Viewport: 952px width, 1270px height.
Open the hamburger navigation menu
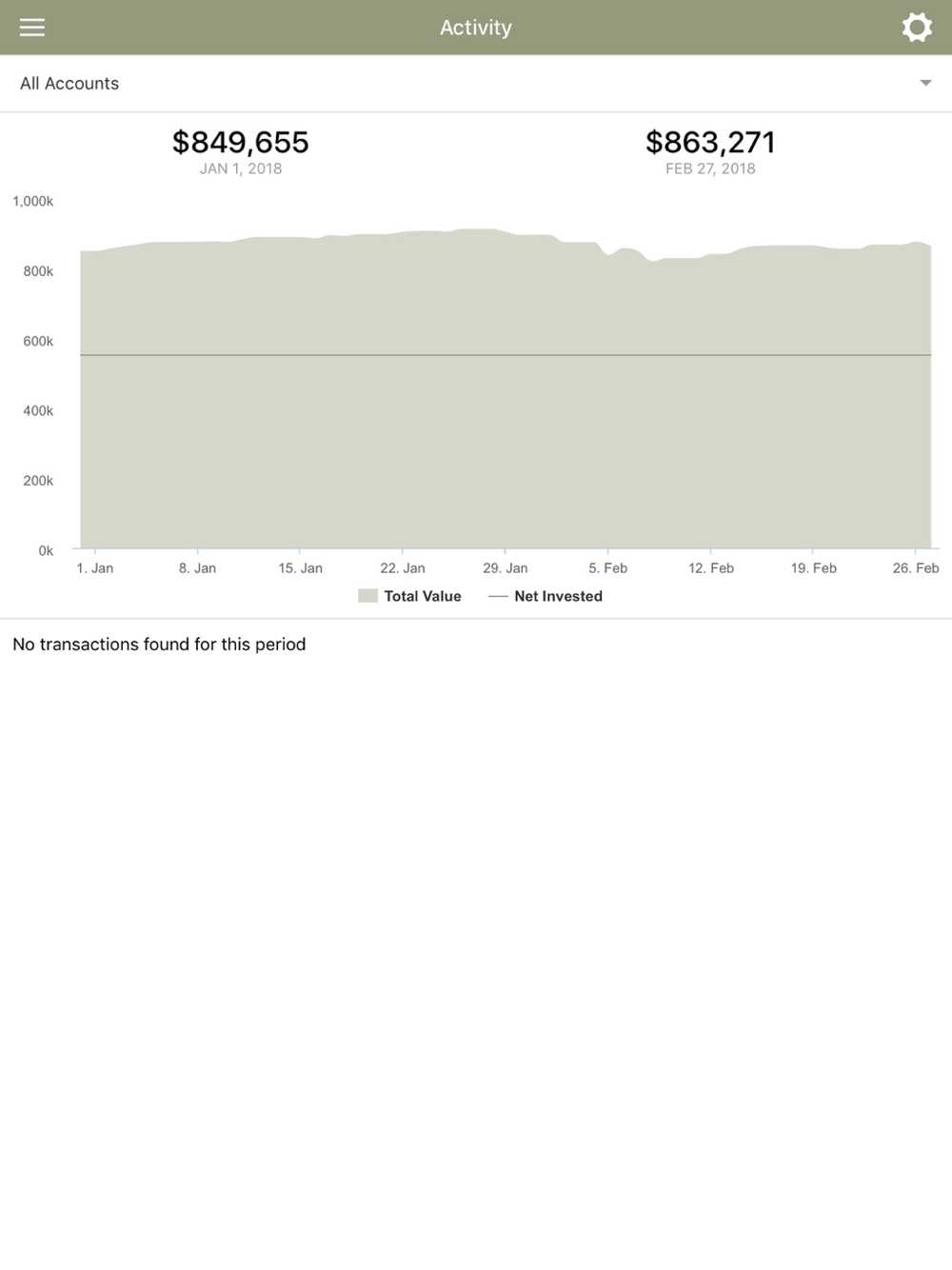[x=32, y=28]
